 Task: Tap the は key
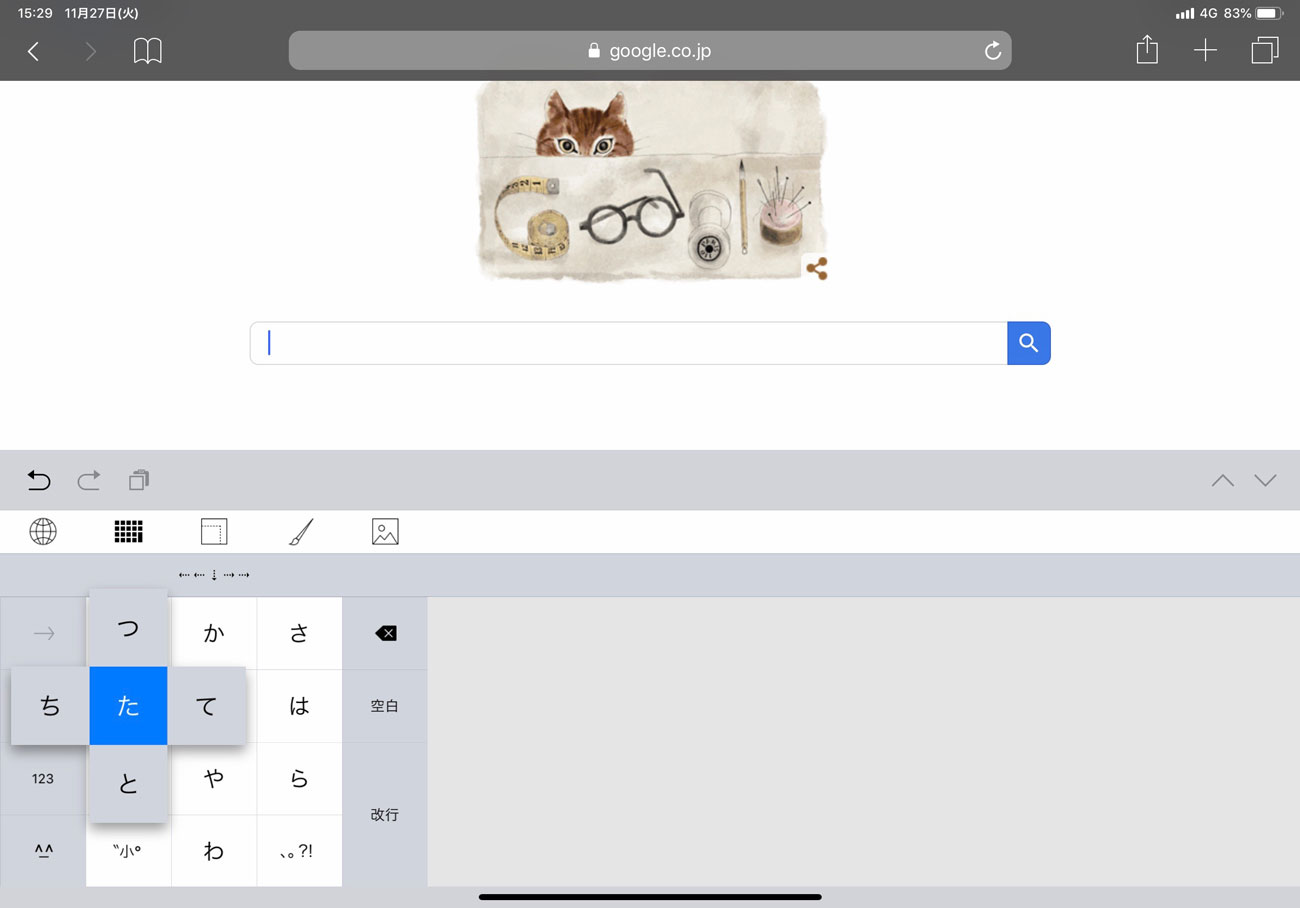299,706
